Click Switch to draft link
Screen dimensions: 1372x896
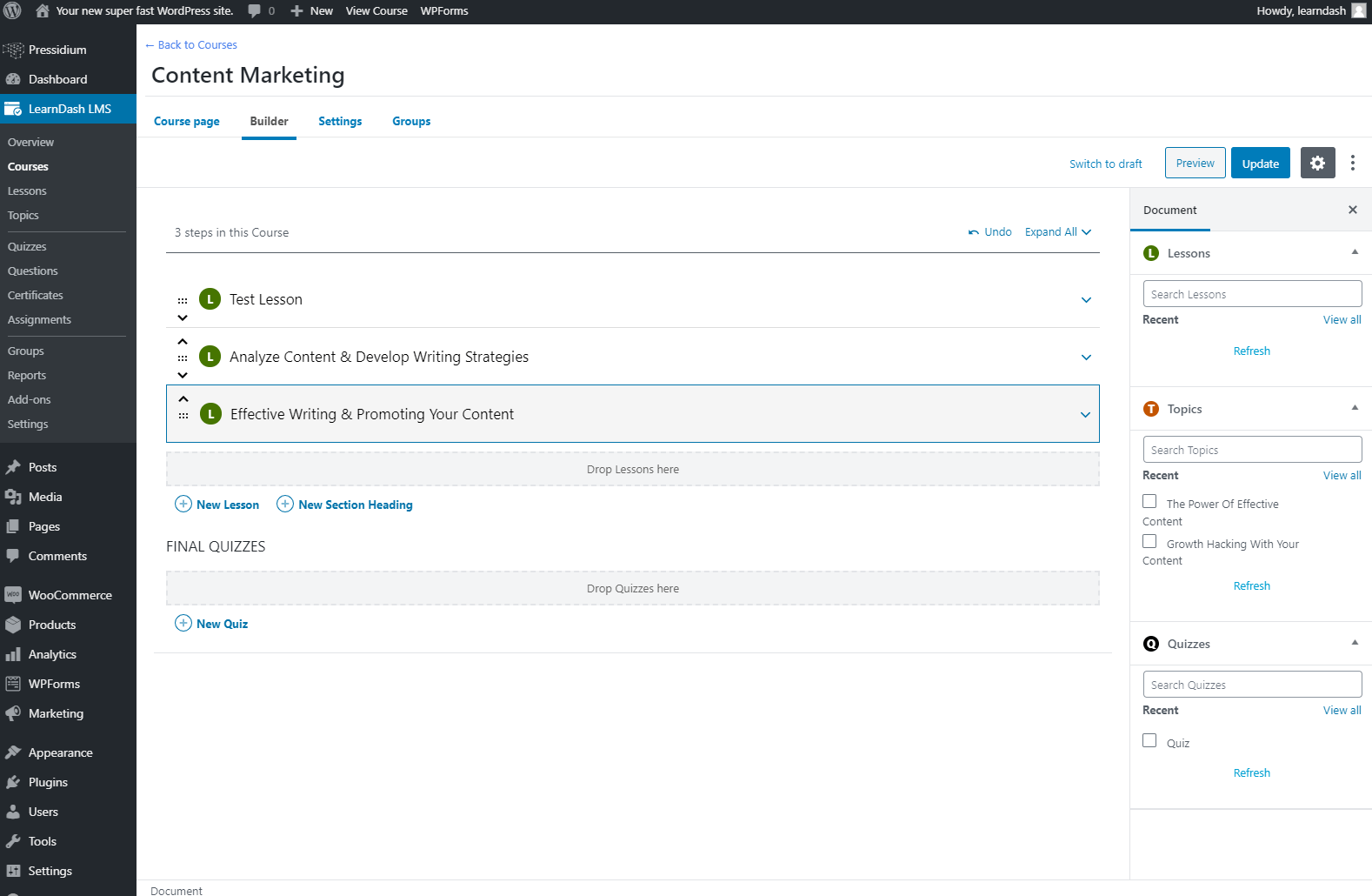click(1106, 164)
